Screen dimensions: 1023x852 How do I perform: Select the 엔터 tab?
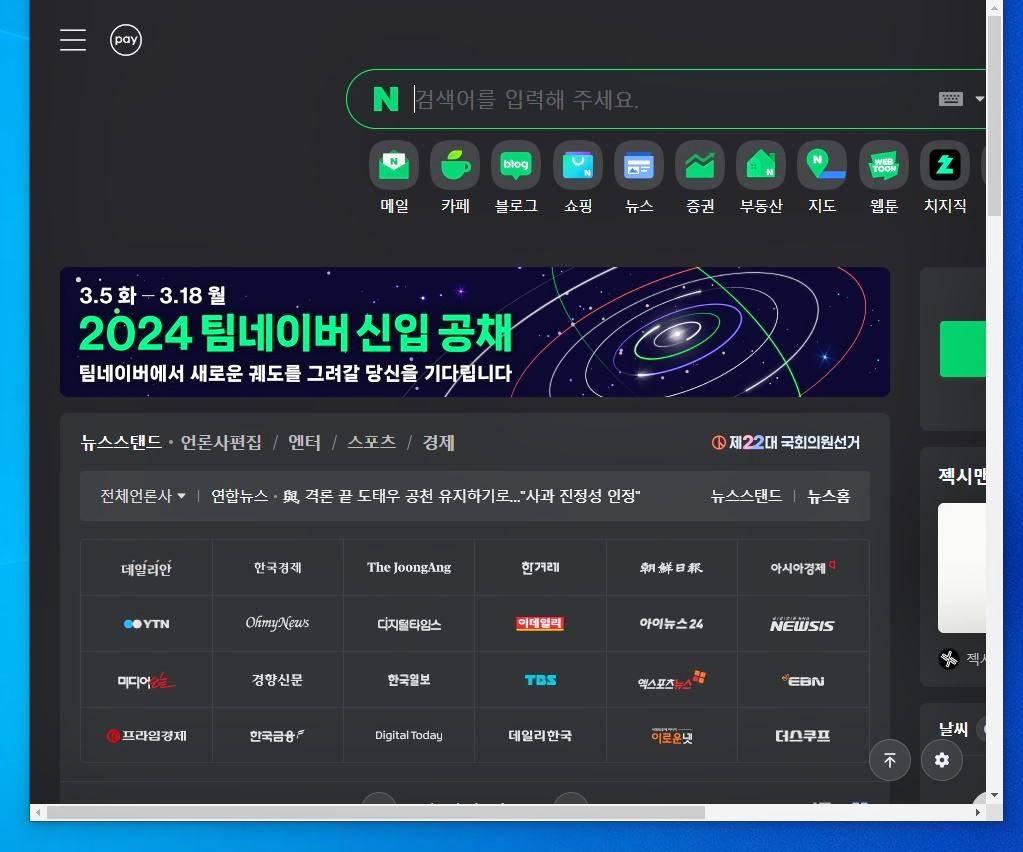tap(305, 442)
